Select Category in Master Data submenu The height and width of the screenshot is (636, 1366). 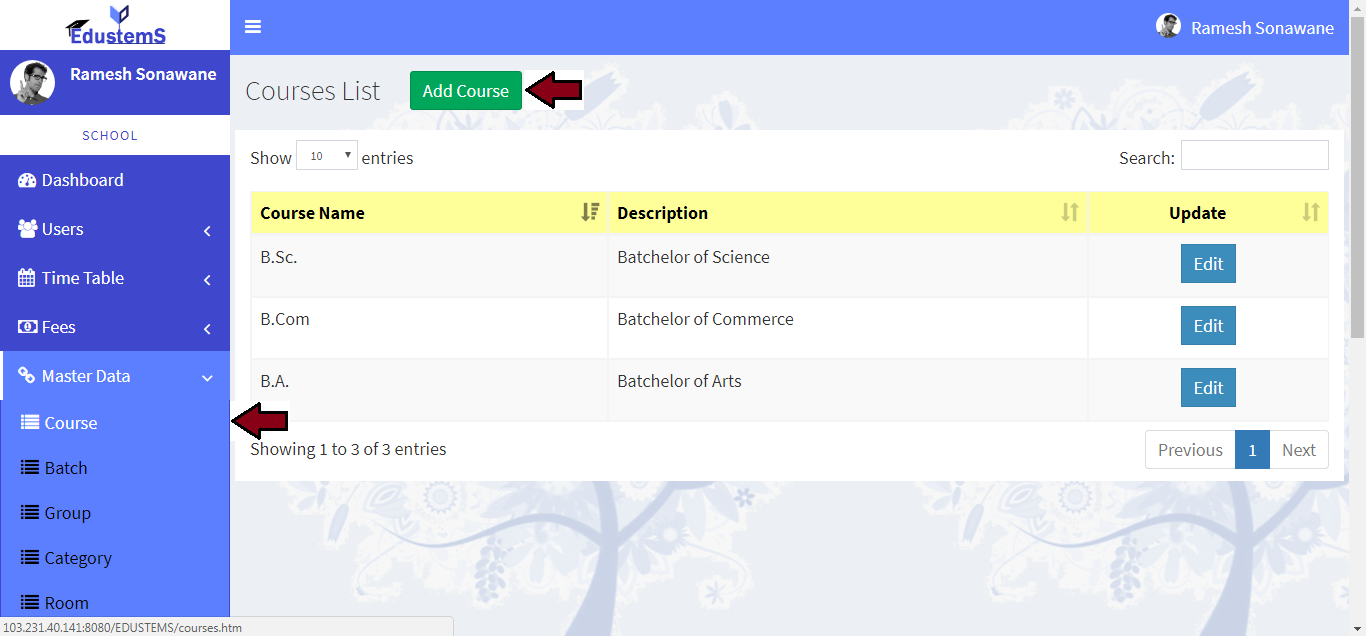coord(78,558)
